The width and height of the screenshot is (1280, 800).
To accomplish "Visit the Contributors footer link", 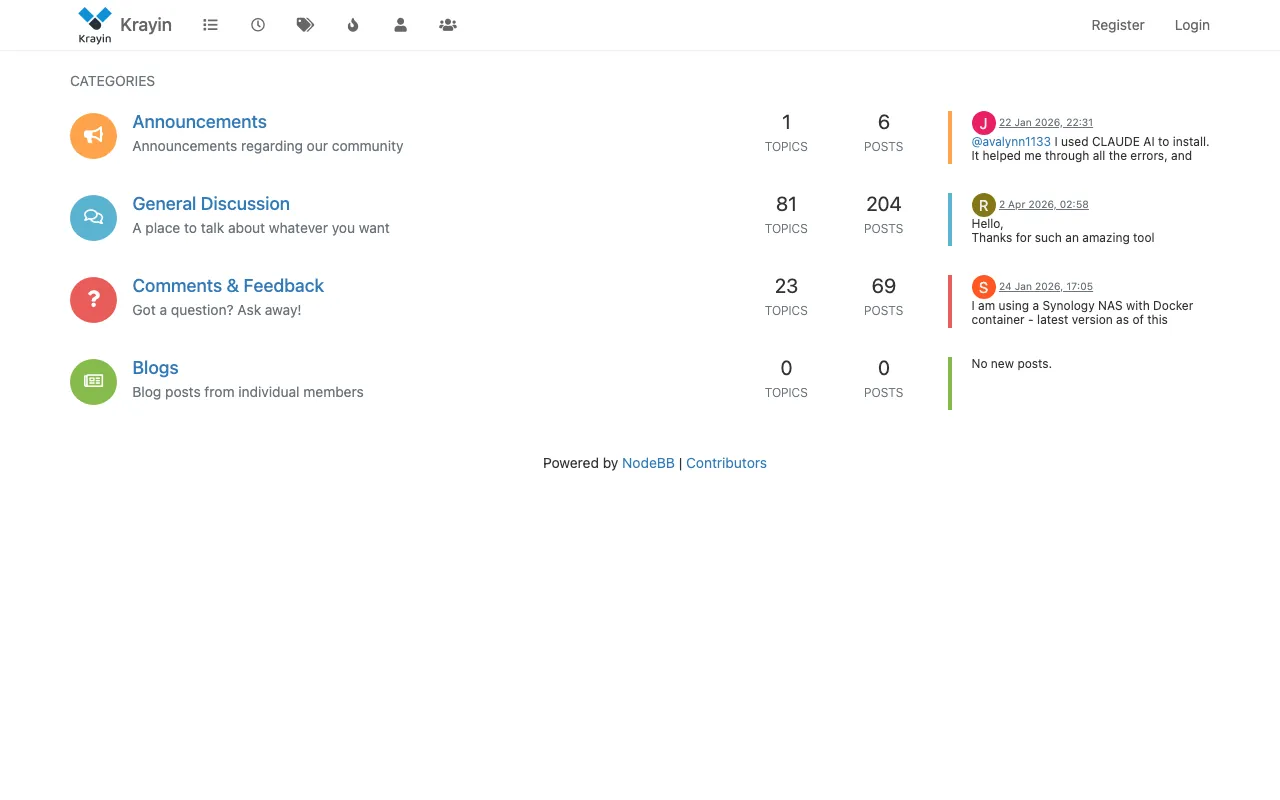I will point(726,463).
